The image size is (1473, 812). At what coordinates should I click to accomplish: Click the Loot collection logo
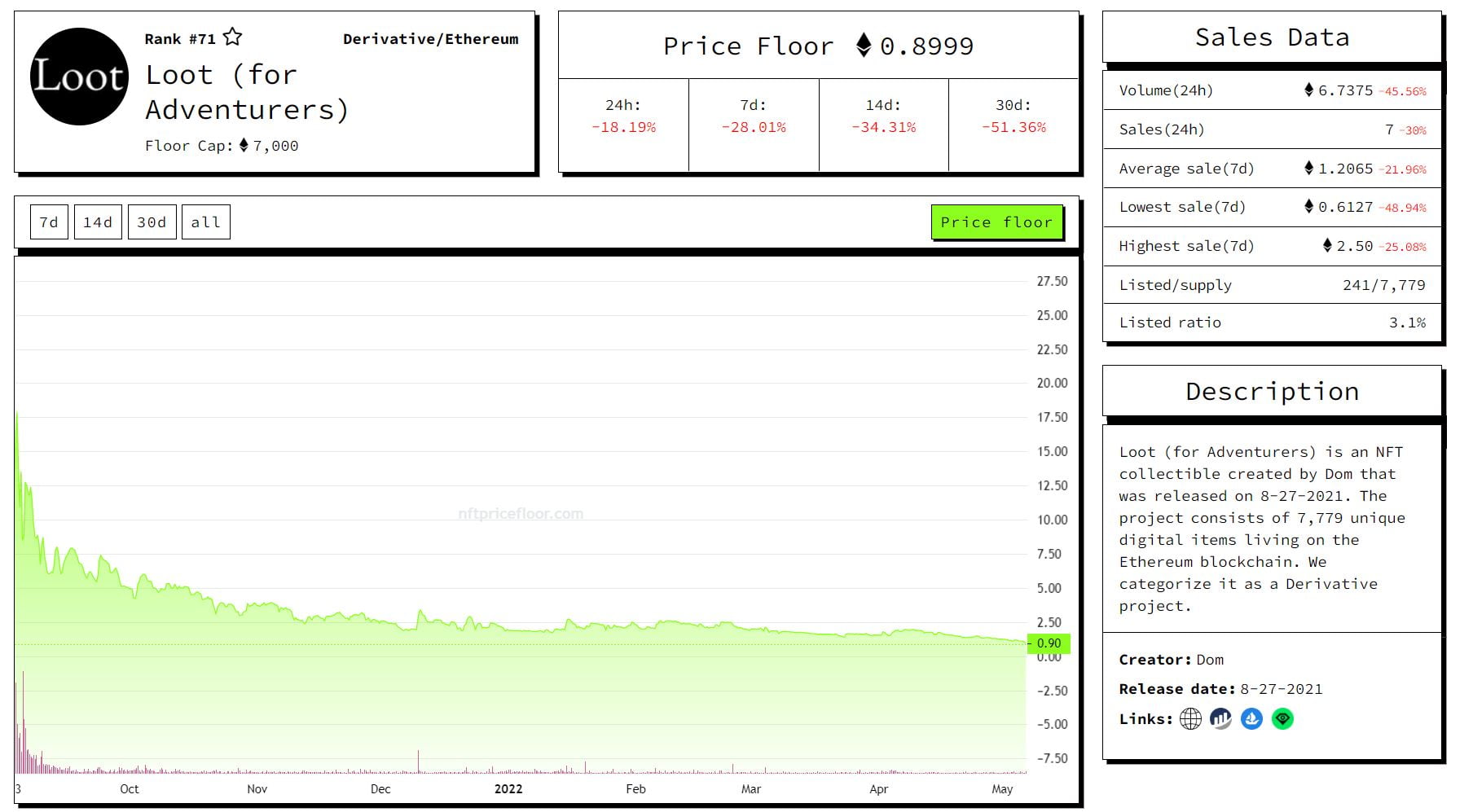pyautogui.click(x=79, y=77)
